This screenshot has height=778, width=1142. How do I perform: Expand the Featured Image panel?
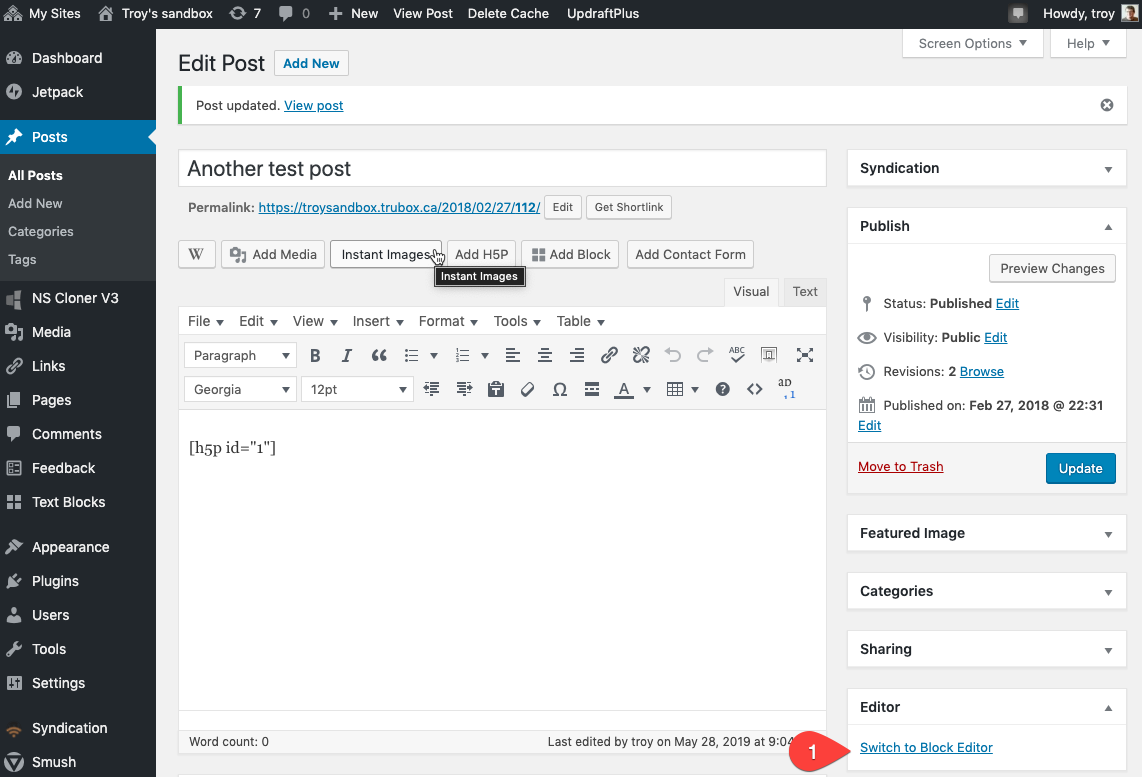[x=1108, y=534]
